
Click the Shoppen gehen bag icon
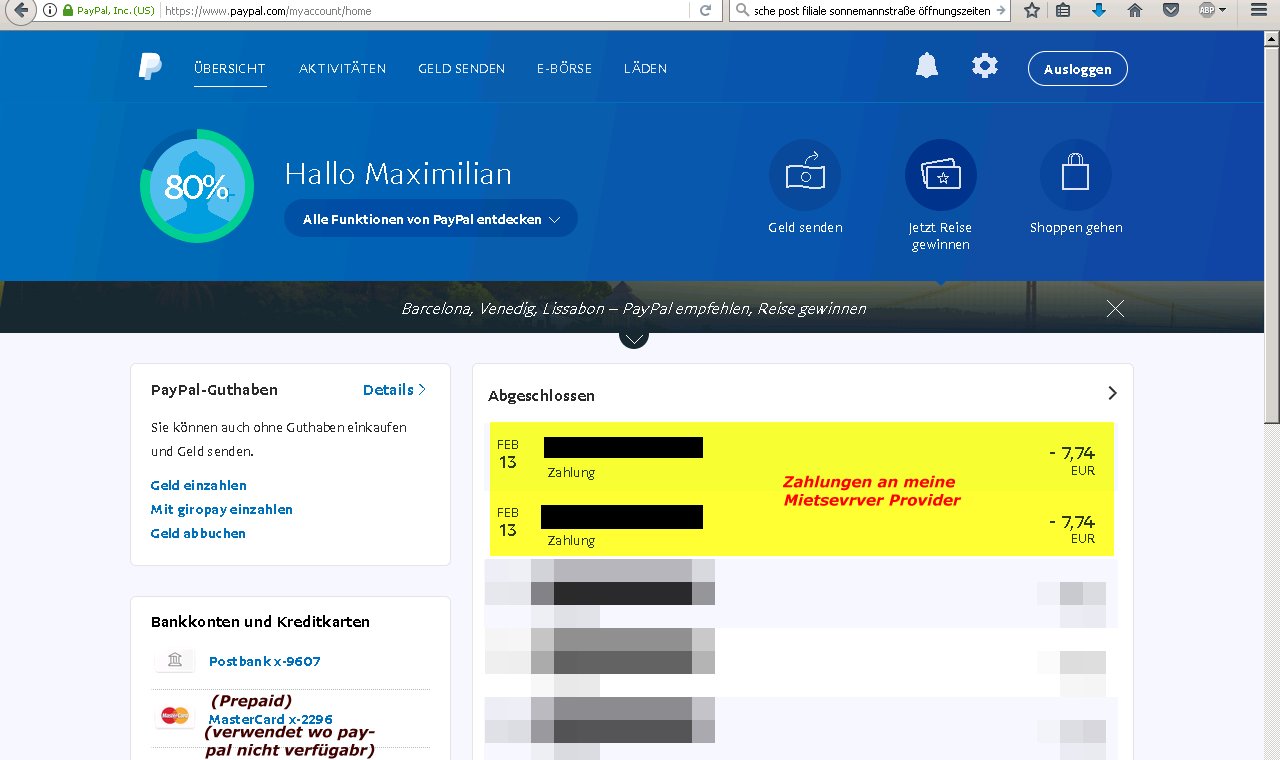click(x=1076, y=175)
